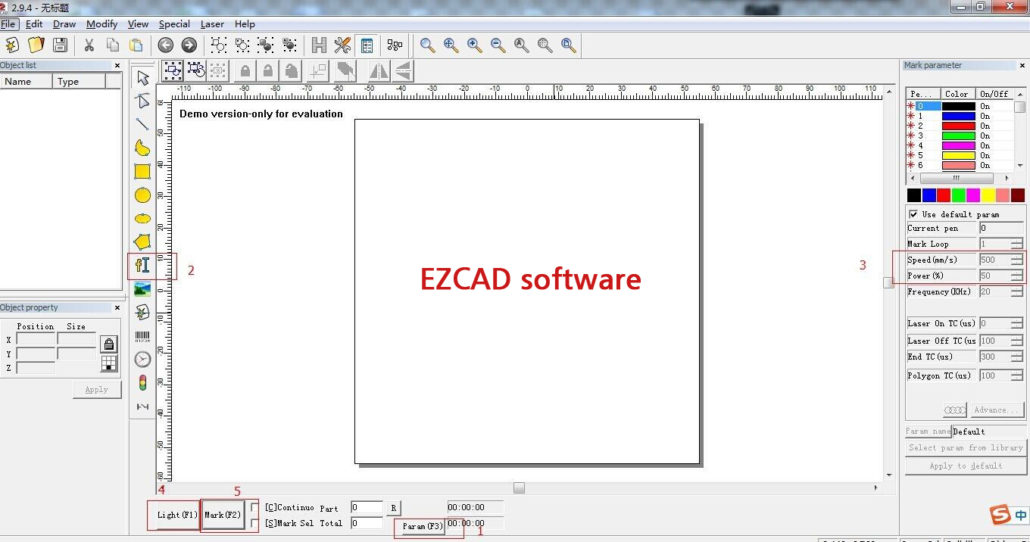Select the Polygon drawing tool
The width and height of the screenshot is (1030, 542).
tap(143, 242)
